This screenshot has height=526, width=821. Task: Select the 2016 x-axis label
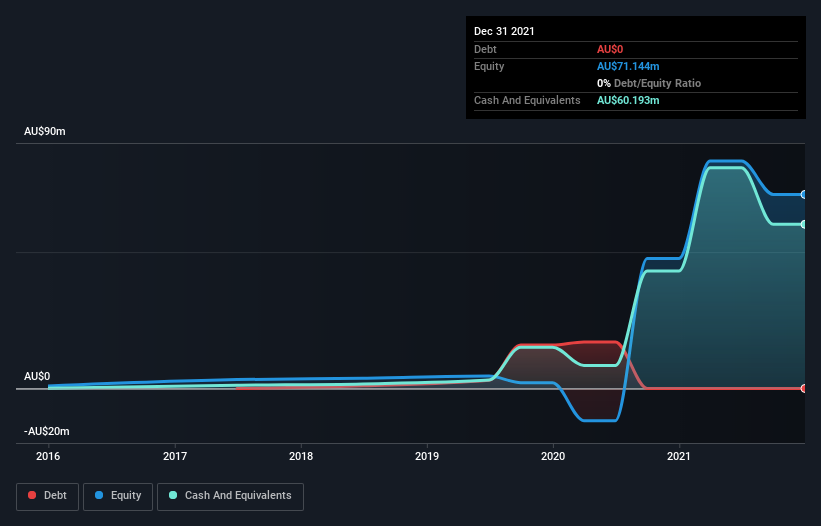point(48,456)
